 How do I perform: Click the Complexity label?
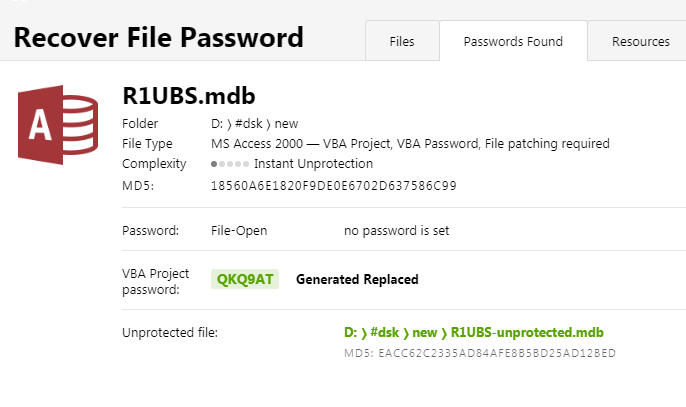[154, 164]
